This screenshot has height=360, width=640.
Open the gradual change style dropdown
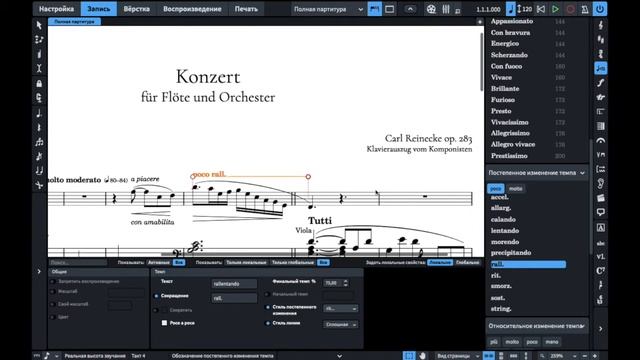pyautogui.click(x=340, y=309)
